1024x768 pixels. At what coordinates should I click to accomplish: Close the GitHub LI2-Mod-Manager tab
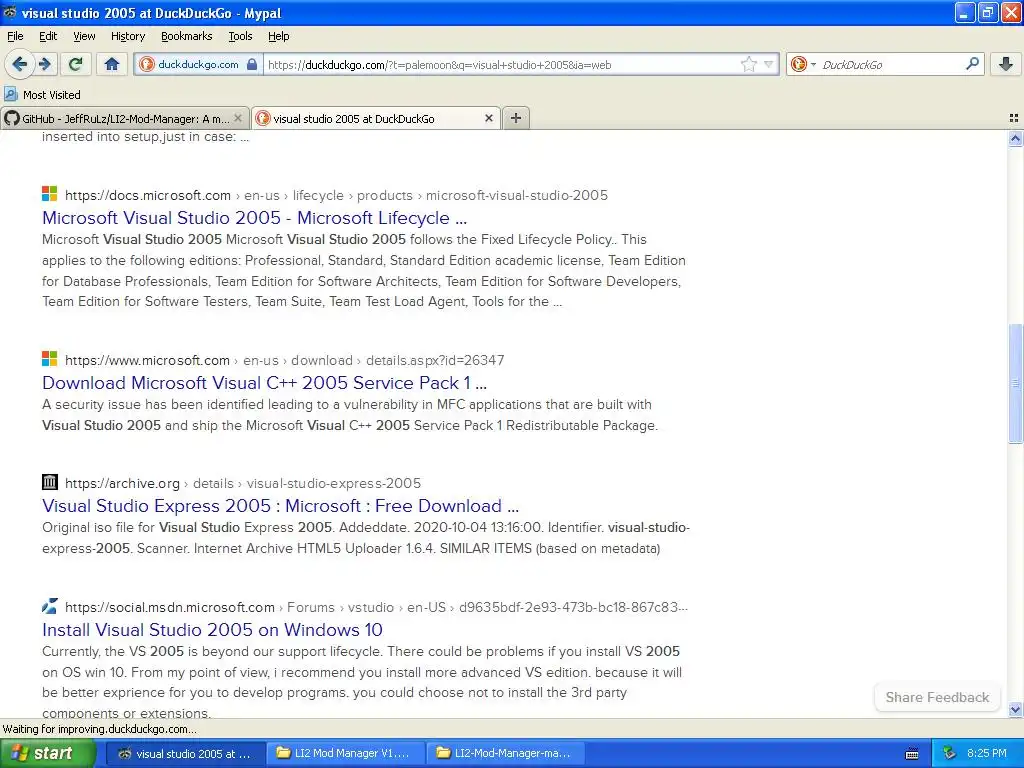pos(238,118)
